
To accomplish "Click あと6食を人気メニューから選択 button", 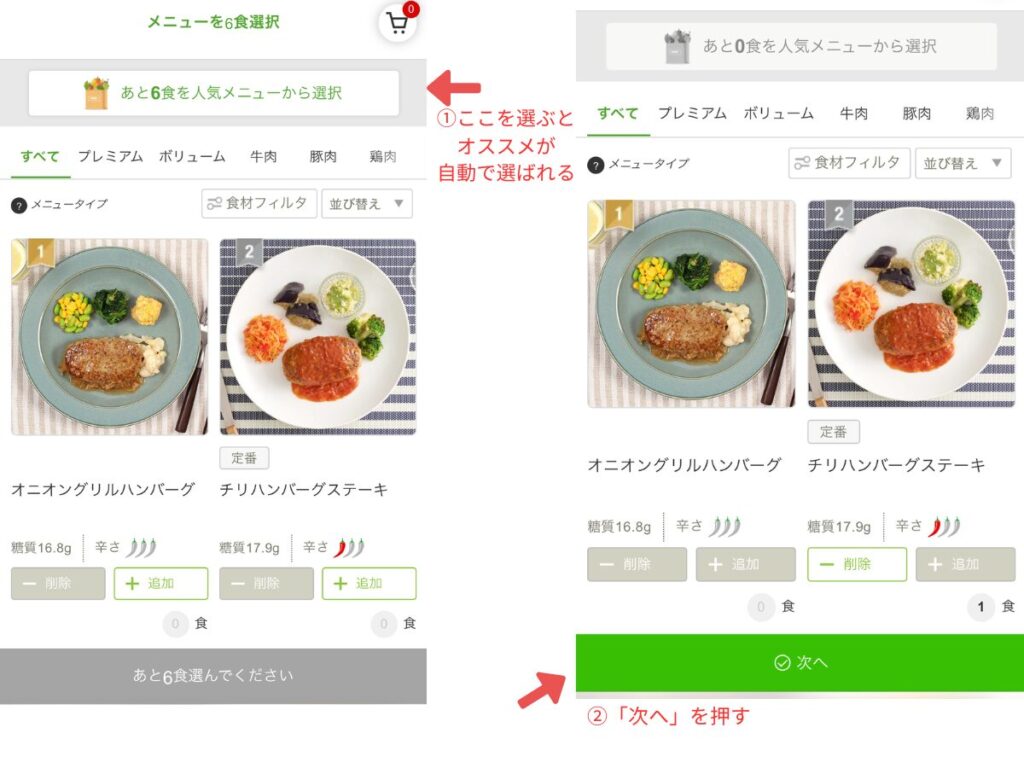I will click(x=214, y=93).
